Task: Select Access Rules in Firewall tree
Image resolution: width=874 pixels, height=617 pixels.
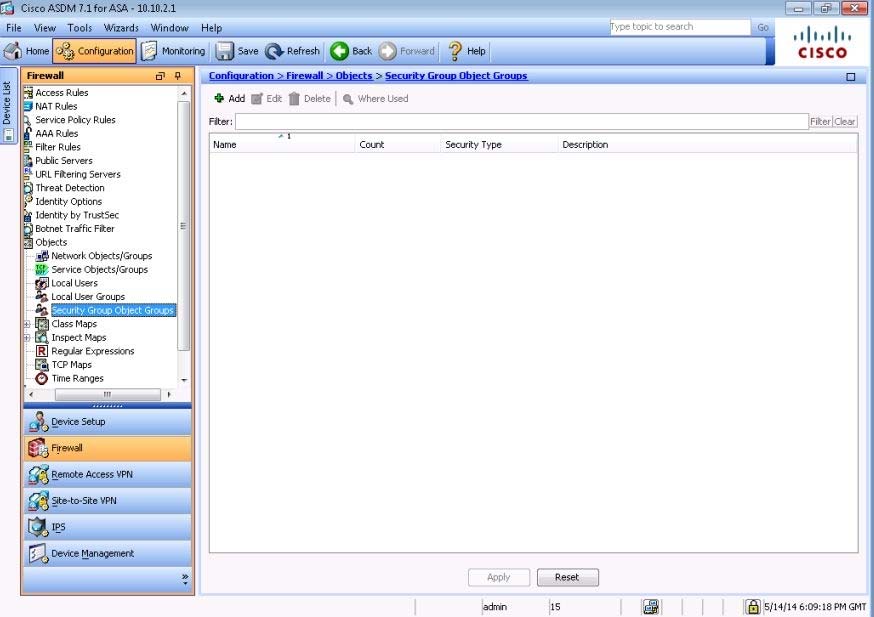Action: 61,93
